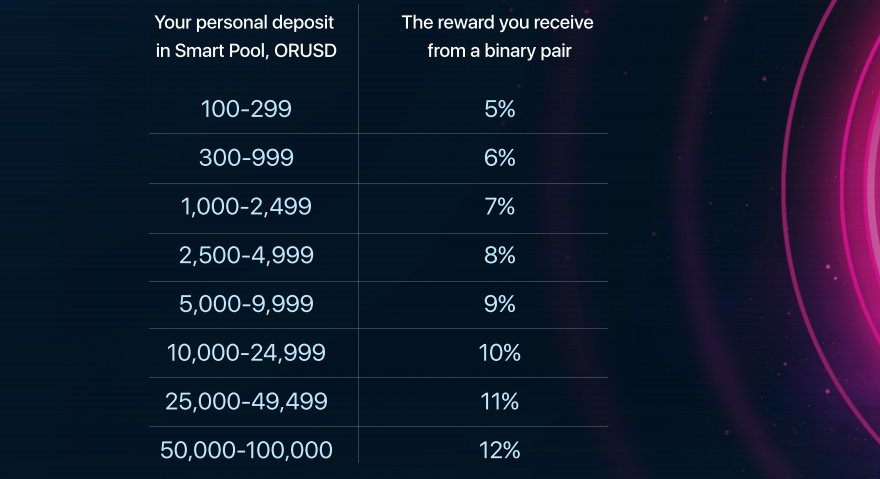Click the 7% reward value
The width and height of the screenshot is (880, 479).
tap(499, 207)
